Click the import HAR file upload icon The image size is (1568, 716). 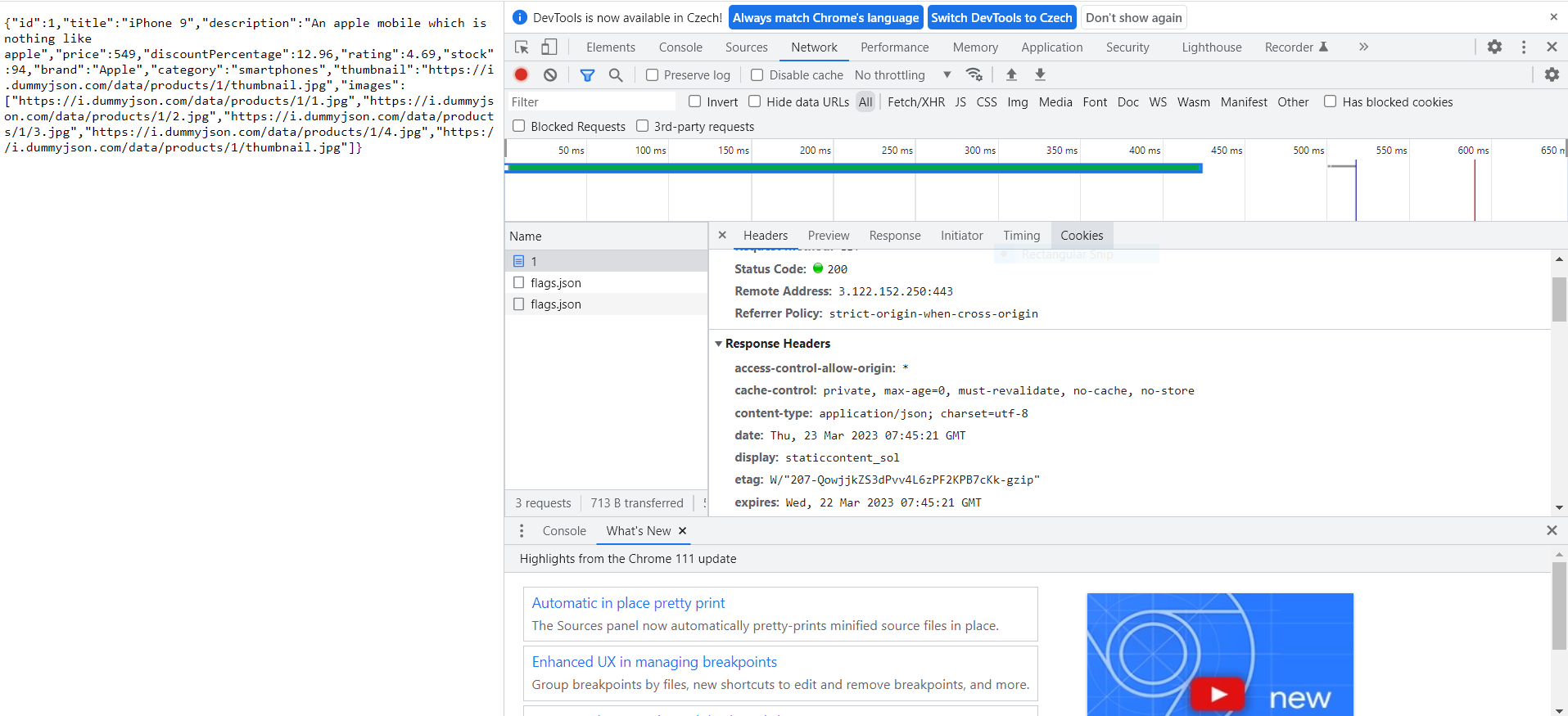pos(1011,74)
